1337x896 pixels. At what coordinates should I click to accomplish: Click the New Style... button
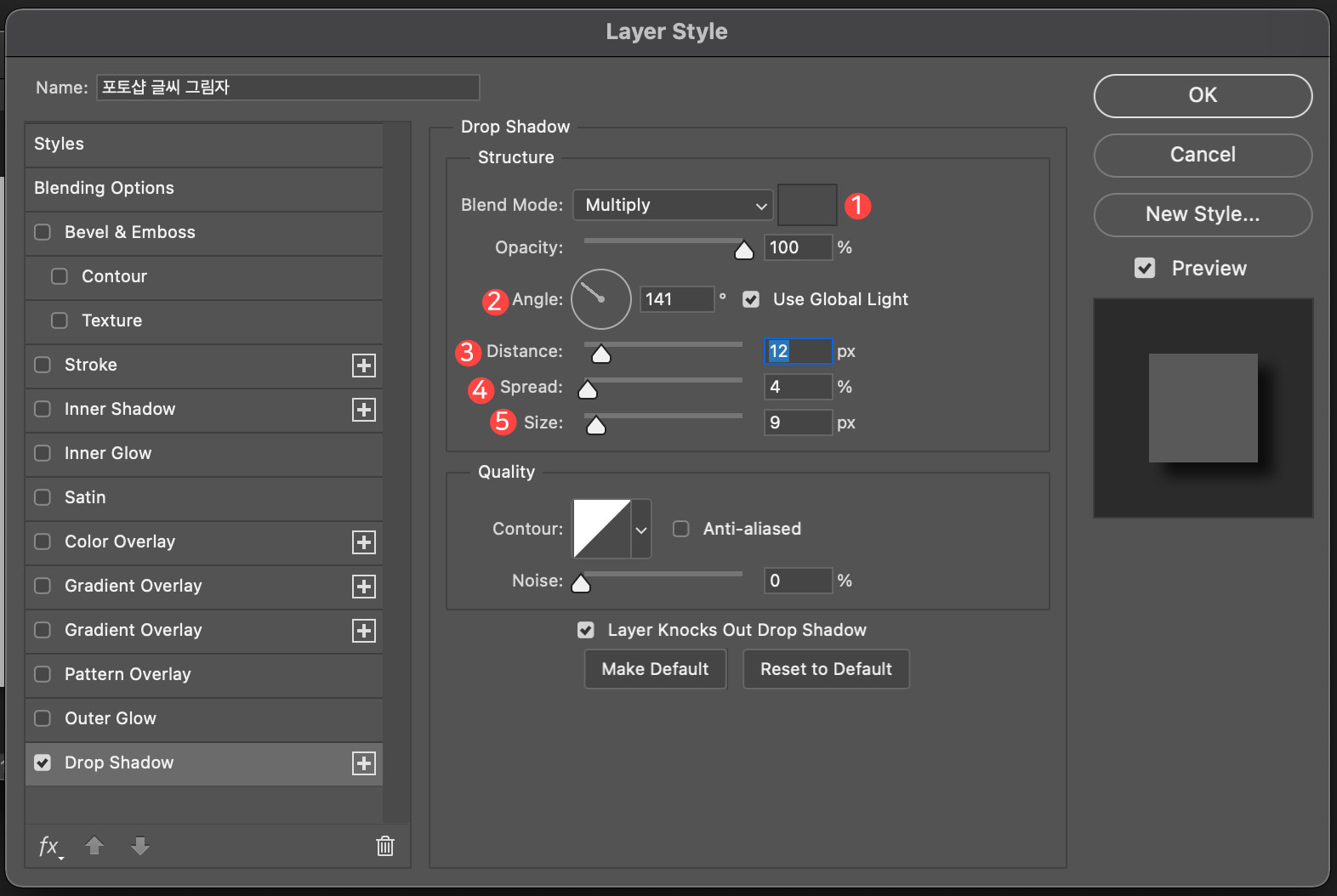1203,214
